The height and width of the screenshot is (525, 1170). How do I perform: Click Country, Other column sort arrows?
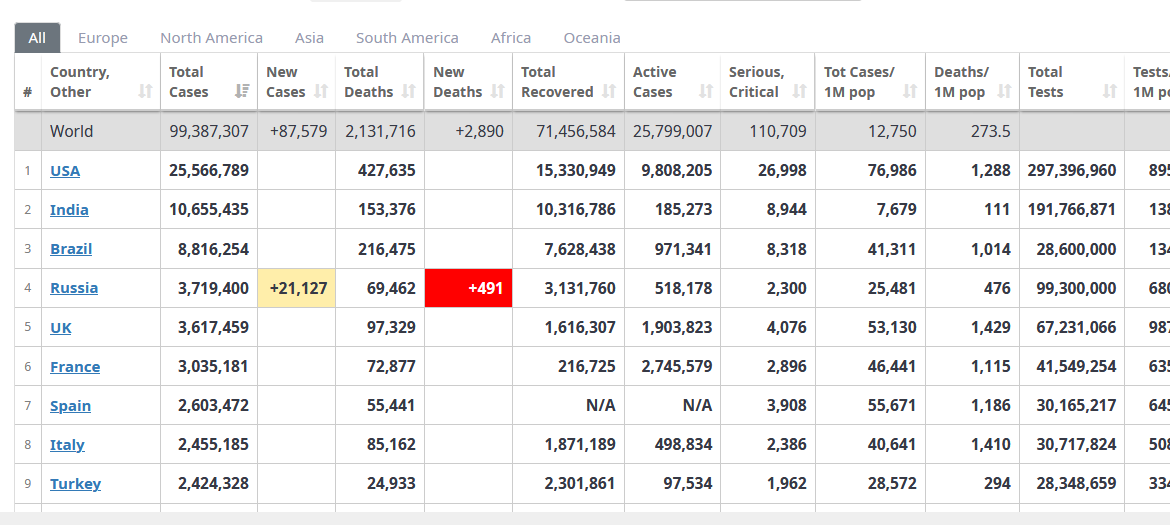click(146, 92)
